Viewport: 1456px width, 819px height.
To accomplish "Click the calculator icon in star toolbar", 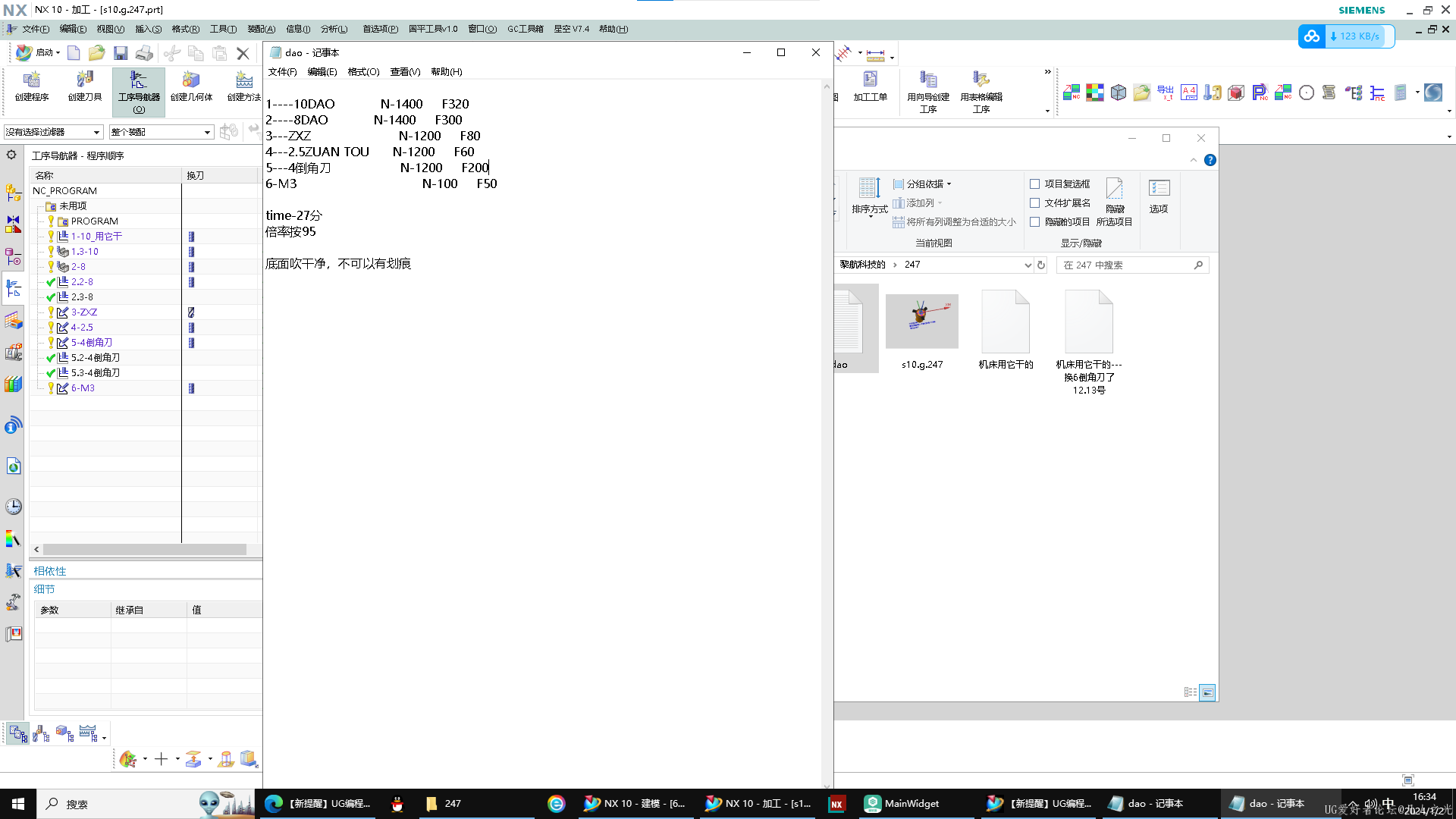I will (1401, 93).
